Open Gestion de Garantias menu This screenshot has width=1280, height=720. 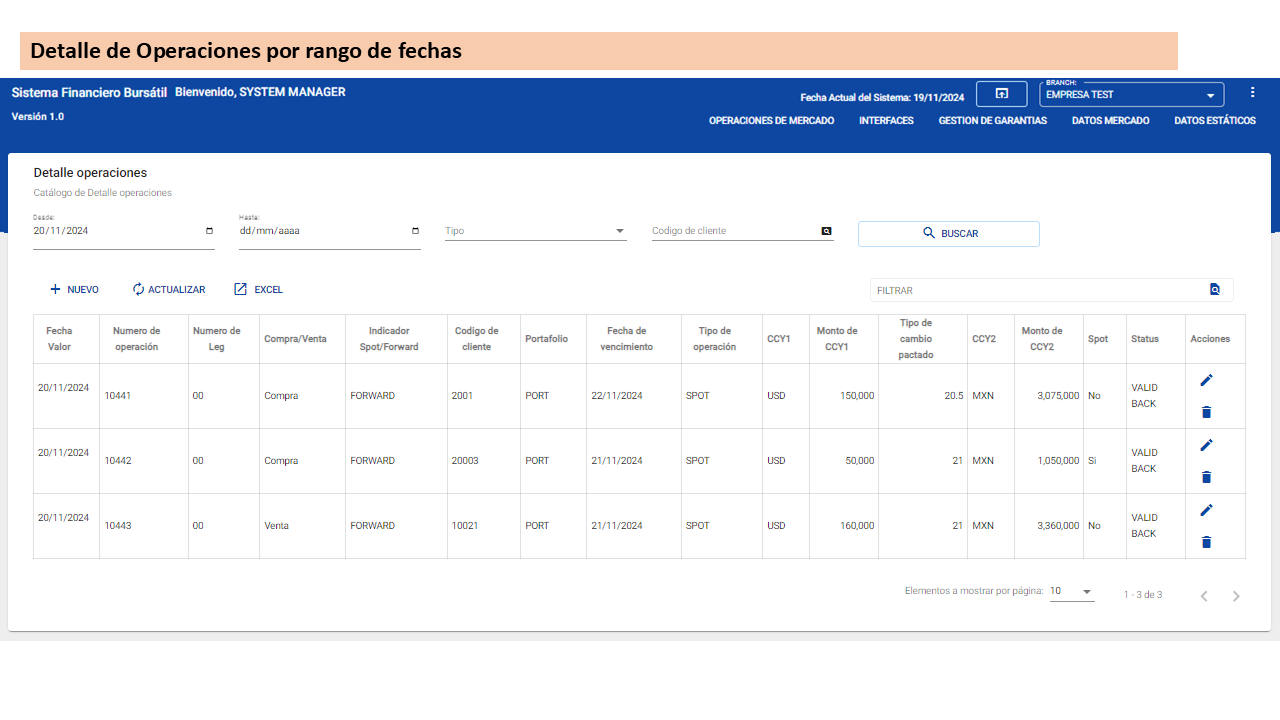(992, 121)
